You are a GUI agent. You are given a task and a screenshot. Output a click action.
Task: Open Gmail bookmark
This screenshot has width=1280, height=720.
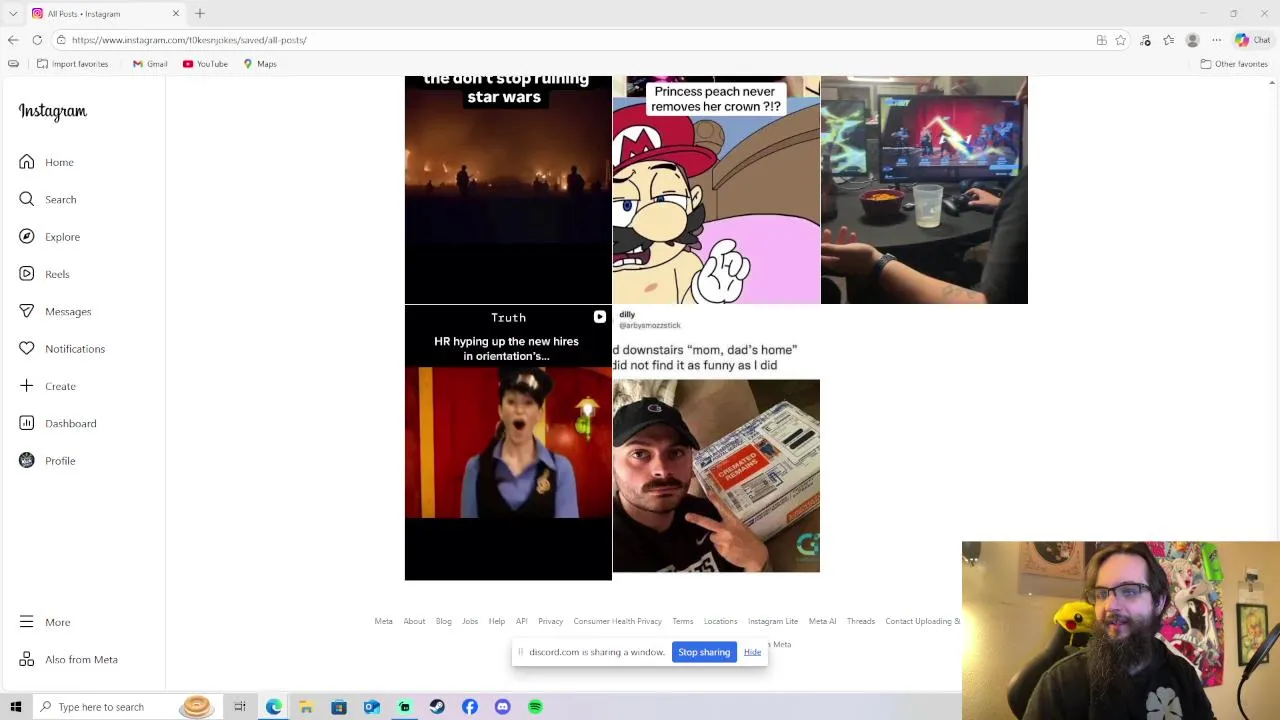tap(150, 64)
